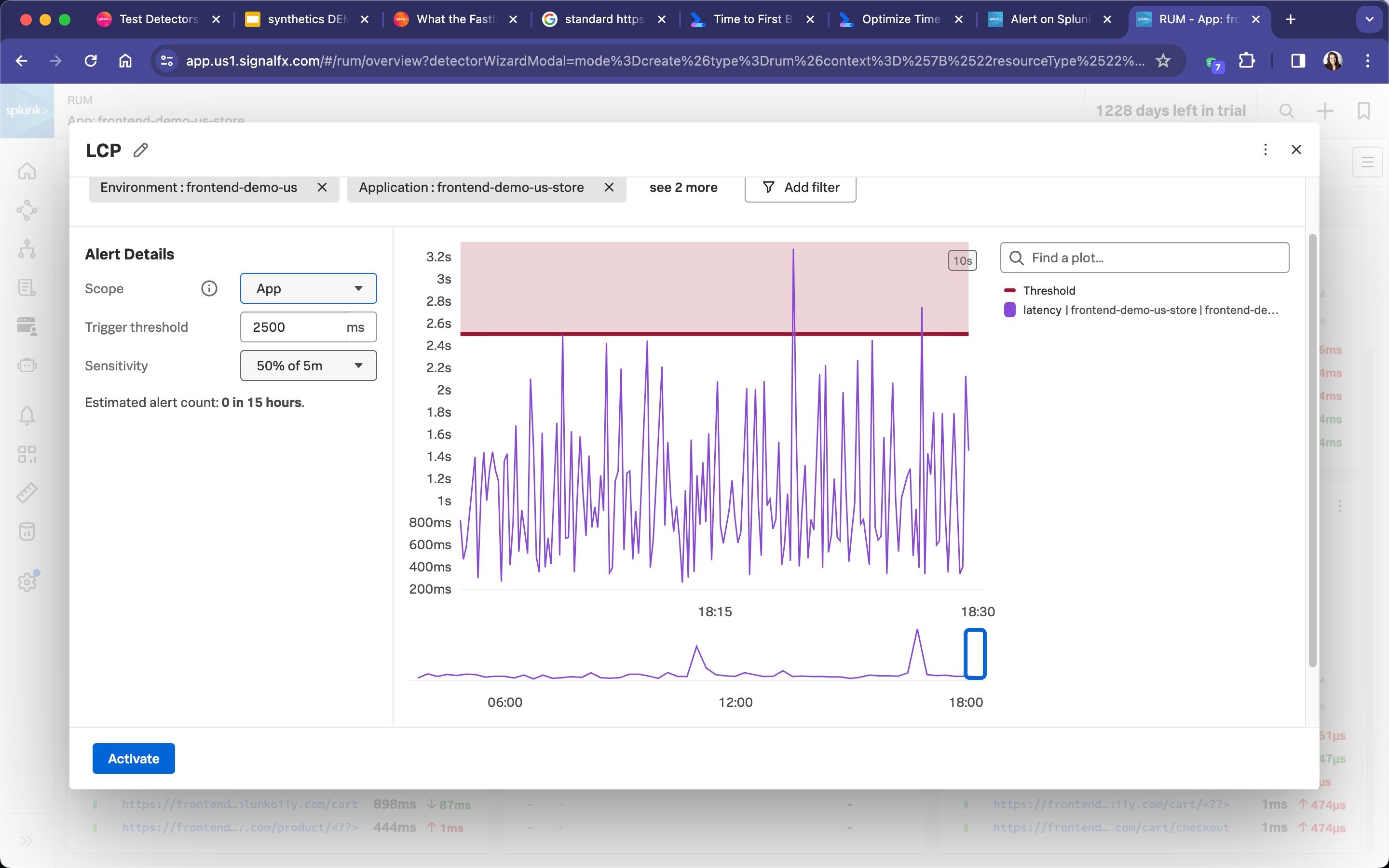Click the Activate button

133,759
